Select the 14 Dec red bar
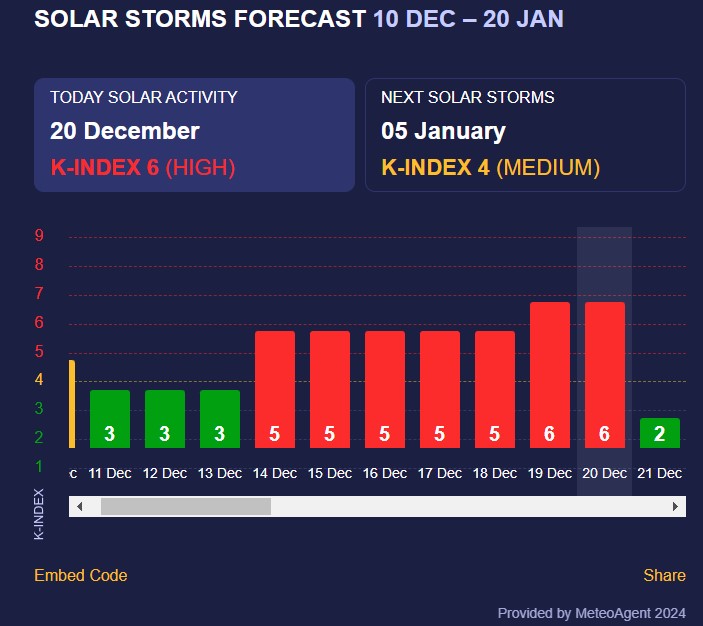Image resolution: width=703 pixels, height=626 pixels. tap(275, 390)
